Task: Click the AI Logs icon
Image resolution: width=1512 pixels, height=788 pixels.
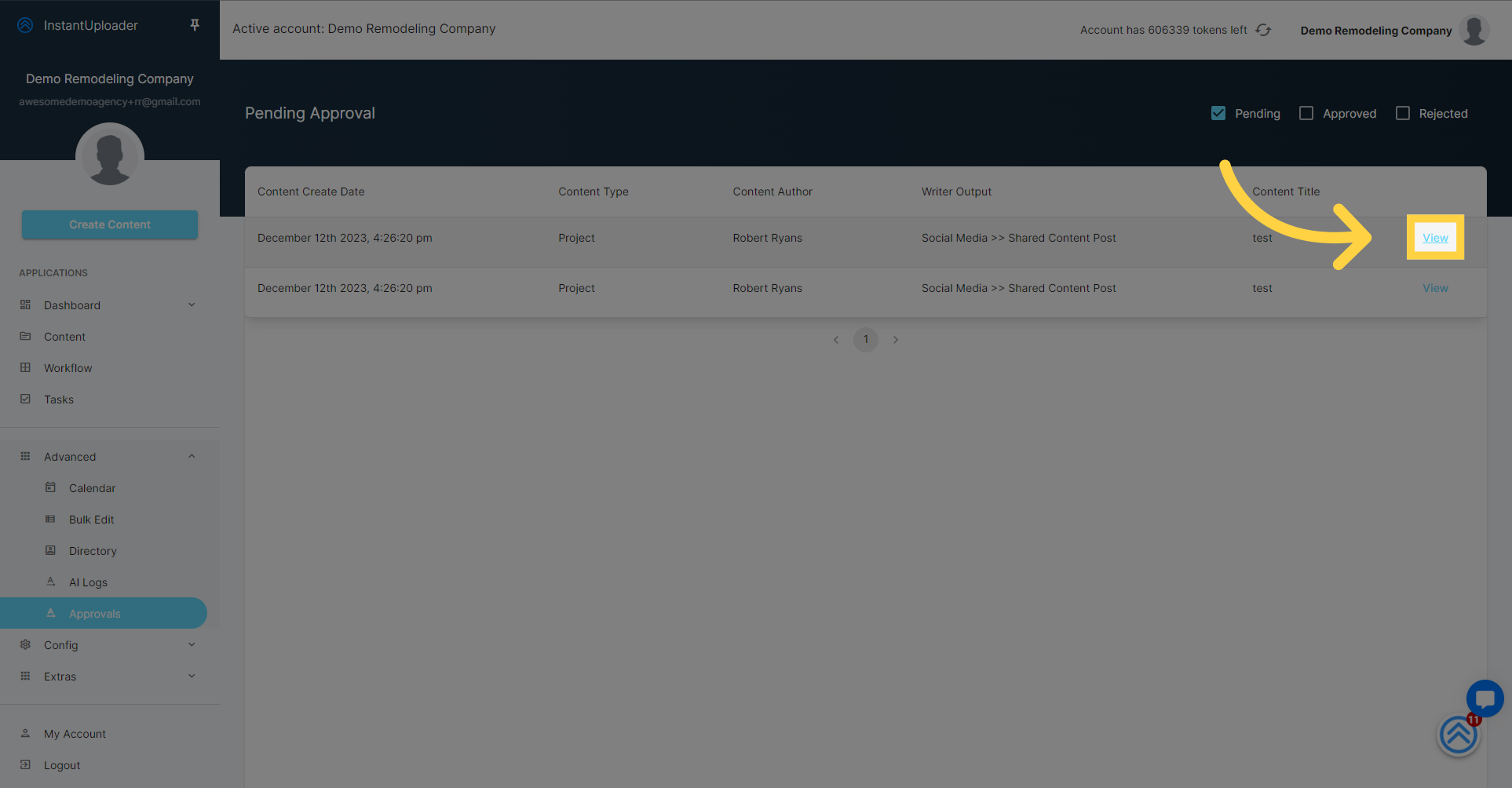Action: coord(50,582)
